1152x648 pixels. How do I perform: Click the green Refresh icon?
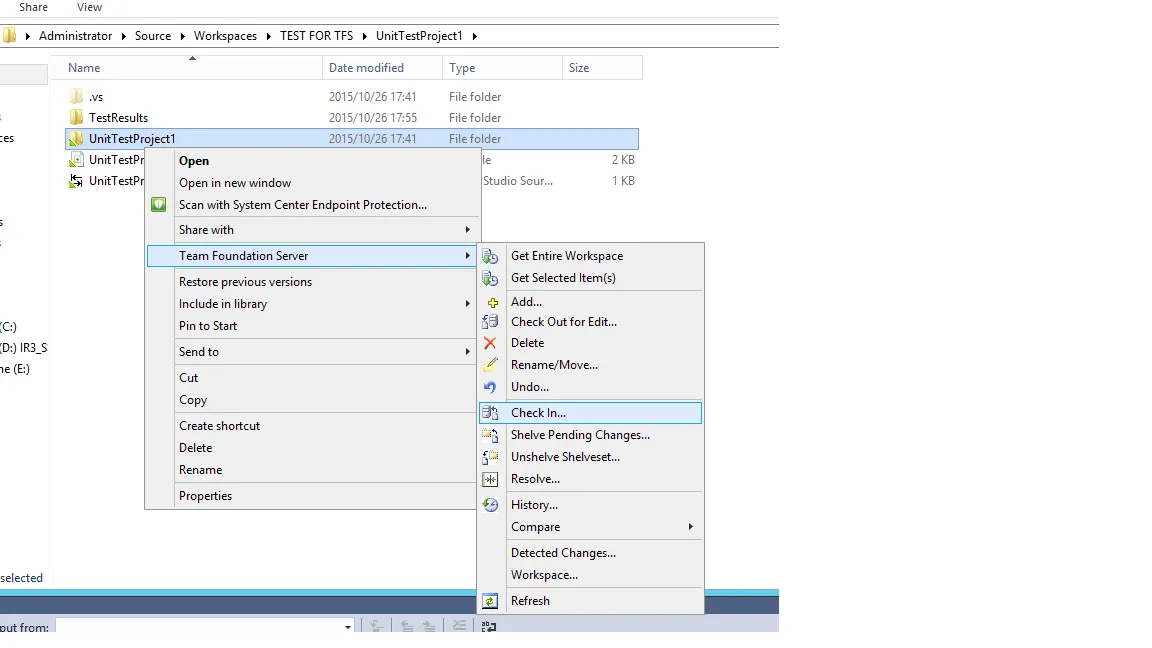pyautogui.click(x=490, y=601)
